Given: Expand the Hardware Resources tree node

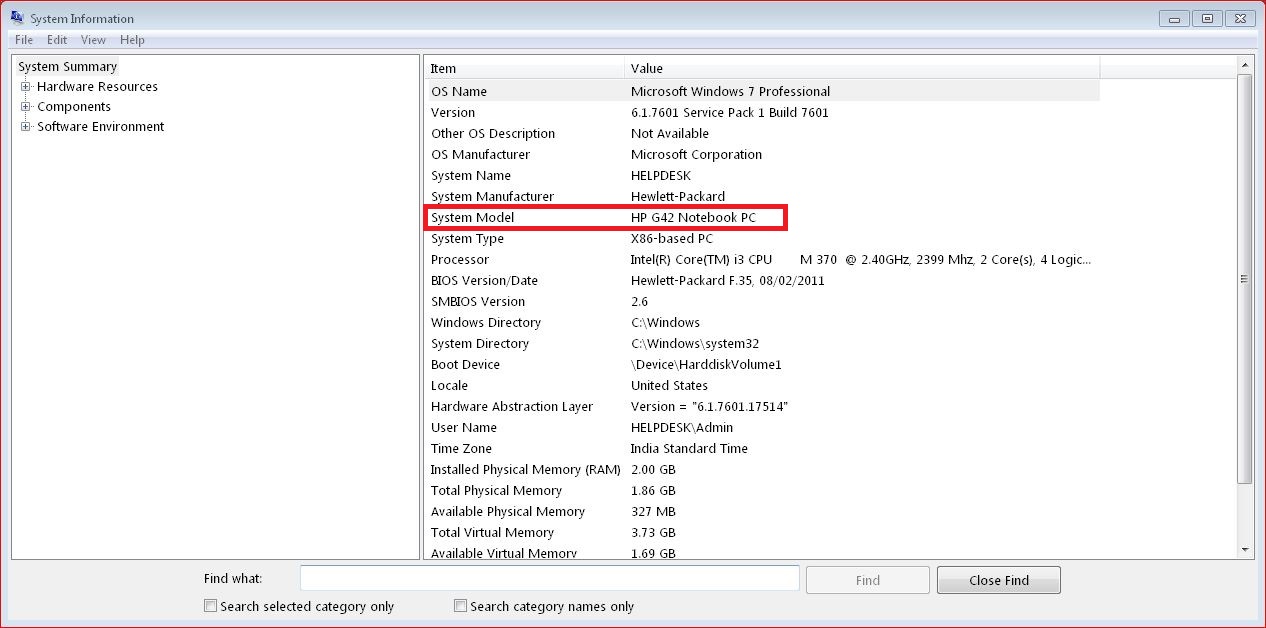Looking at the screenshot, I should [x=24, y=86].
